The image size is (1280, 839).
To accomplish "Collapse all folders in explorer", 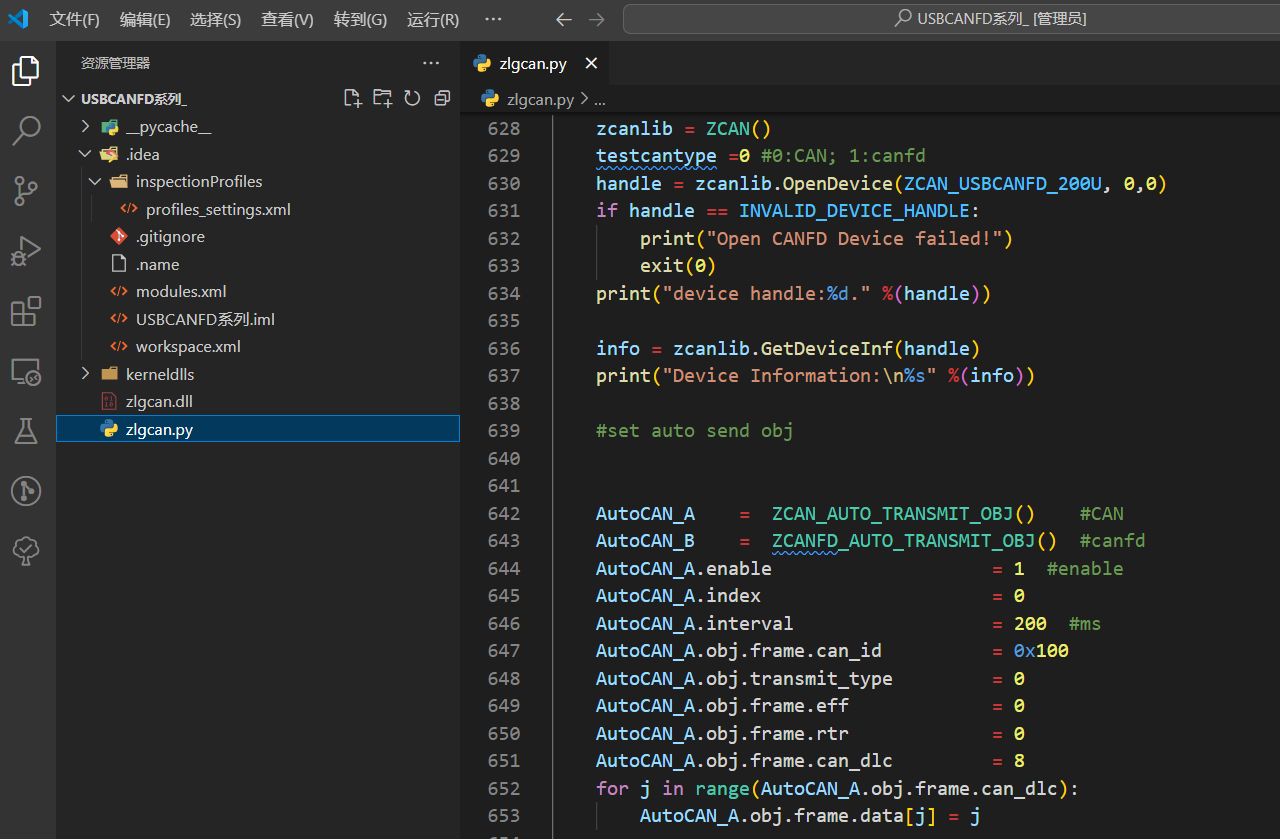I will 442,98.
